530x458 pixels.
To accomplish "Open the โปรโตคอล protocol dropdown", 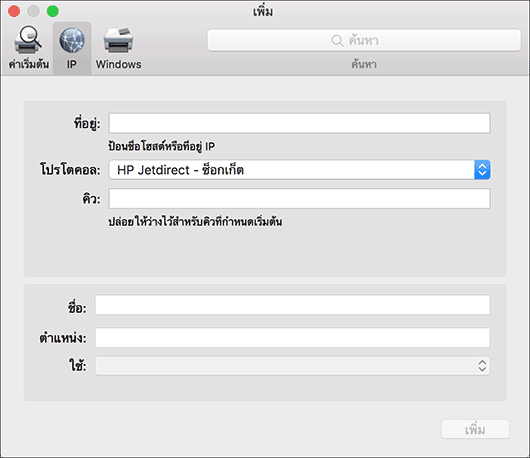I will [299, 170].
